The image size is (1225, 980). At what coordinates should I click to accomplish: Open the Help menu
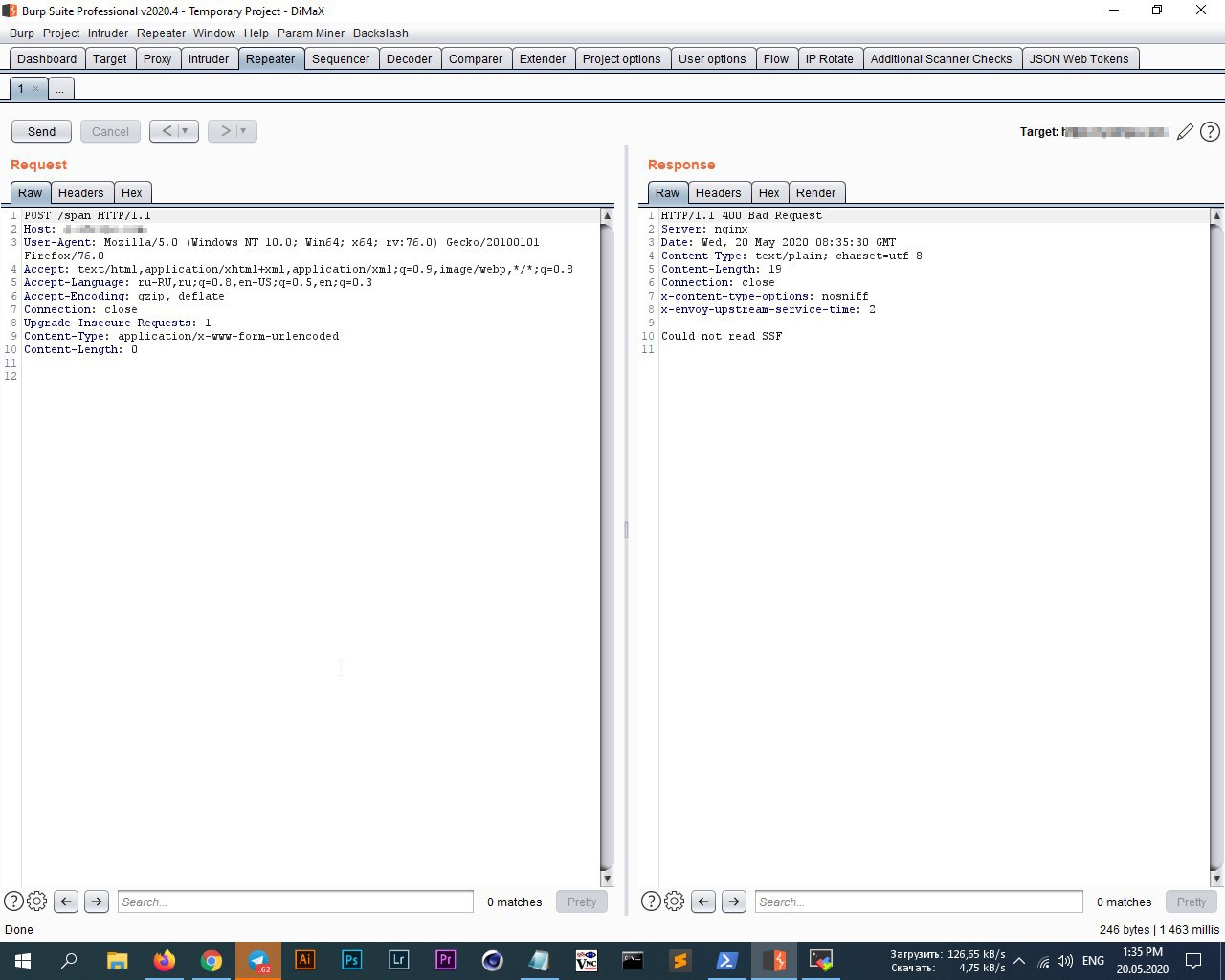click(256, 33)
